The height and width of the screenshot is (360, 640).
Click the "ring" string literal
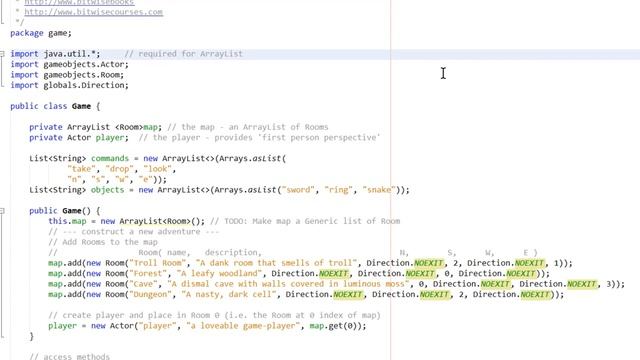338,190
